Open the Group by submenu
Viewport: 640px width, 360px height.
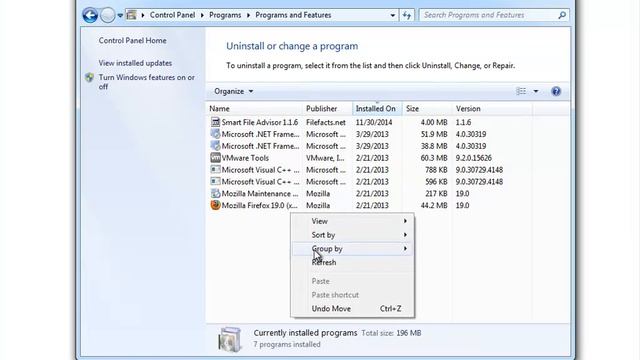point(352,249)
